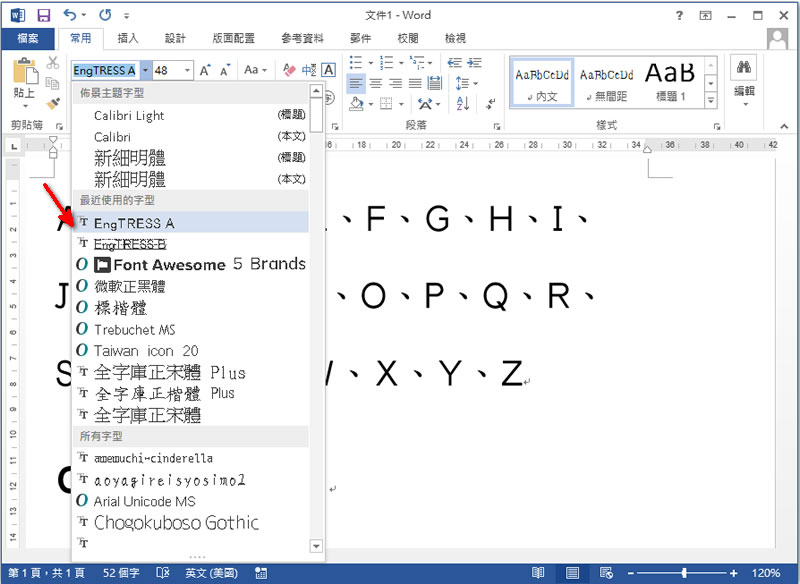
Task: Apply the 內文 (Normal) style
Action: [542, 83]
